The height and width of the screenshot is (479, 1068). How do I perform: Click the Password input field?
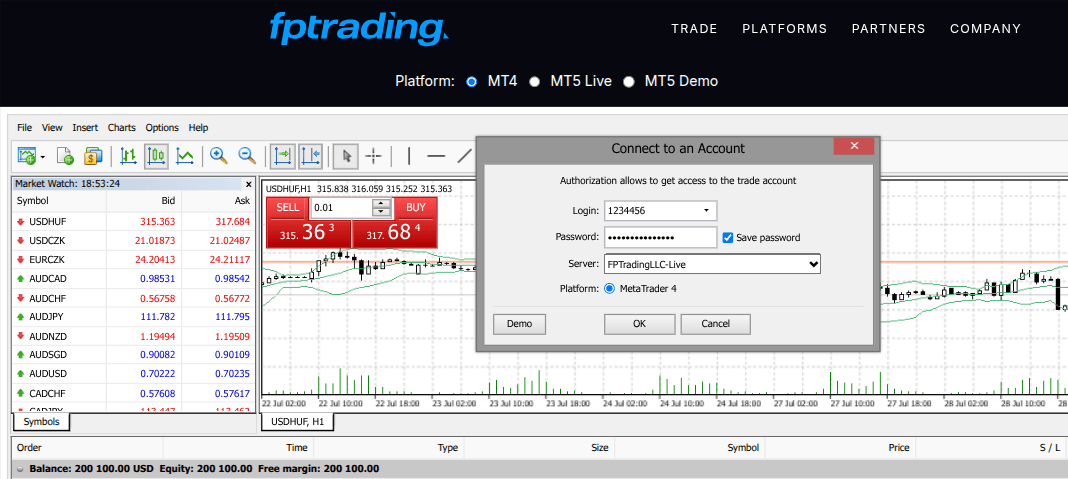click(x=661, y=237)
